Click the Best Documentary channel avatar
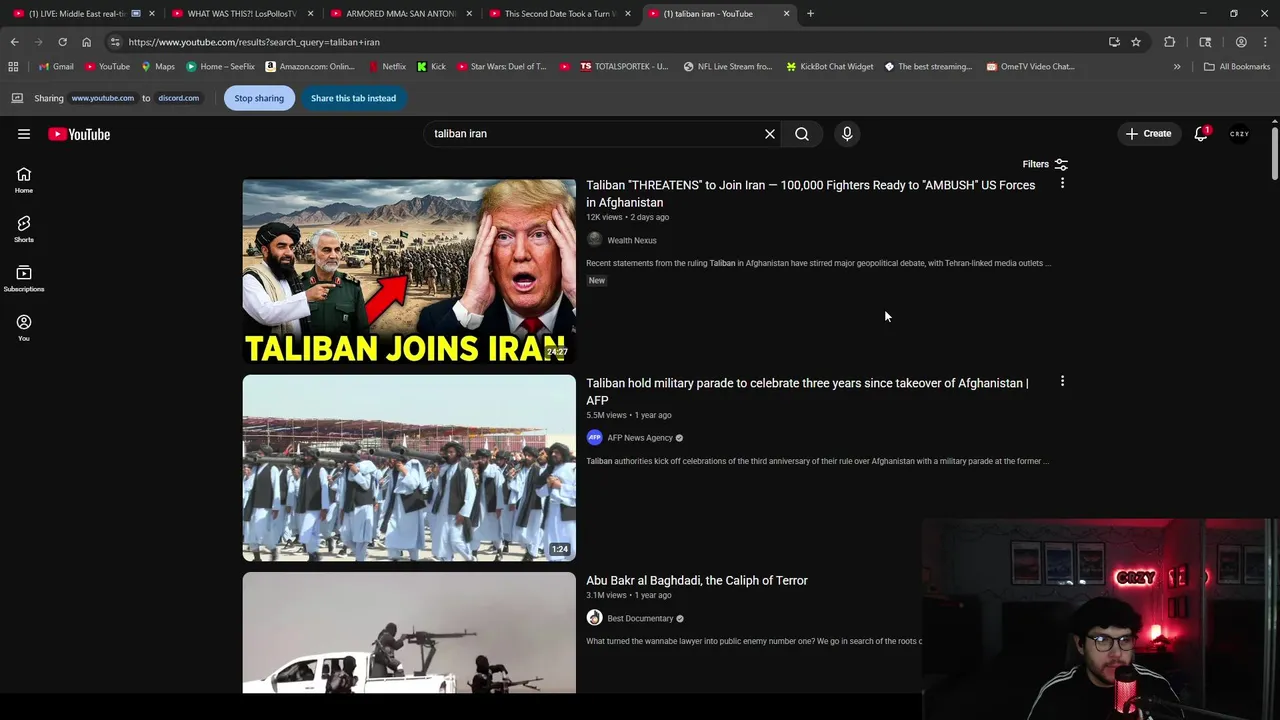Image resolution: width=1280 pixels, height=720 pixels. coord(594,618)
